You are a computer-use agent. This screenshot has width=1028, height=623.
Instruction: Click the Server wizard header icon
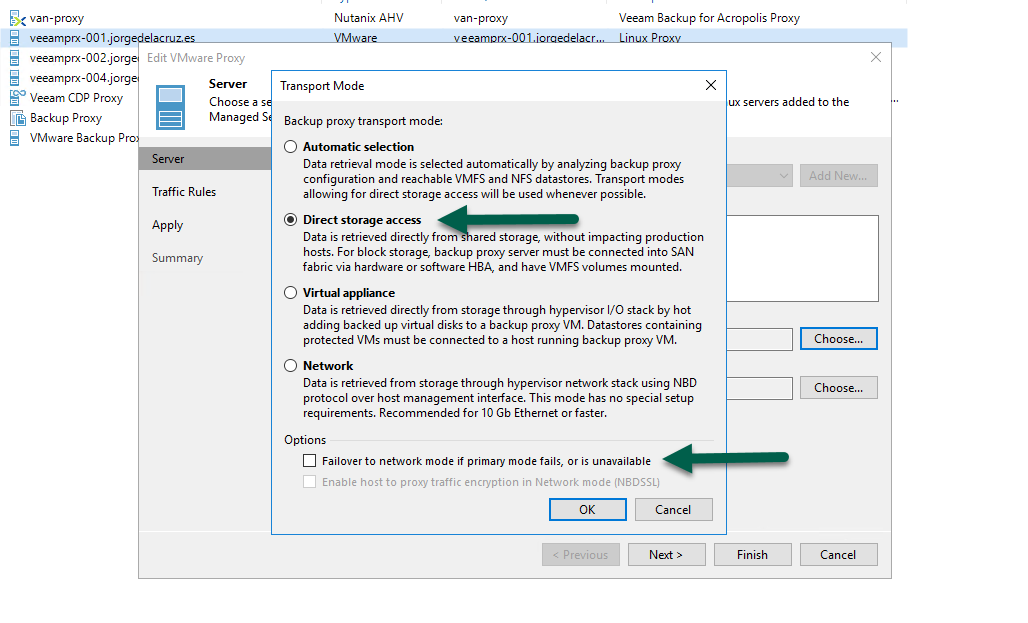coord(170,108)
